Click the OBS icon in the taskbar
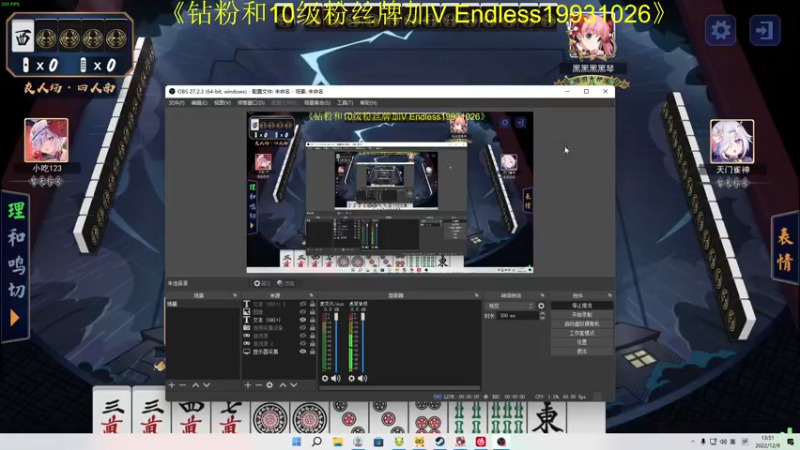The width and height of the screenshot is (800, 450). [501, 442]
